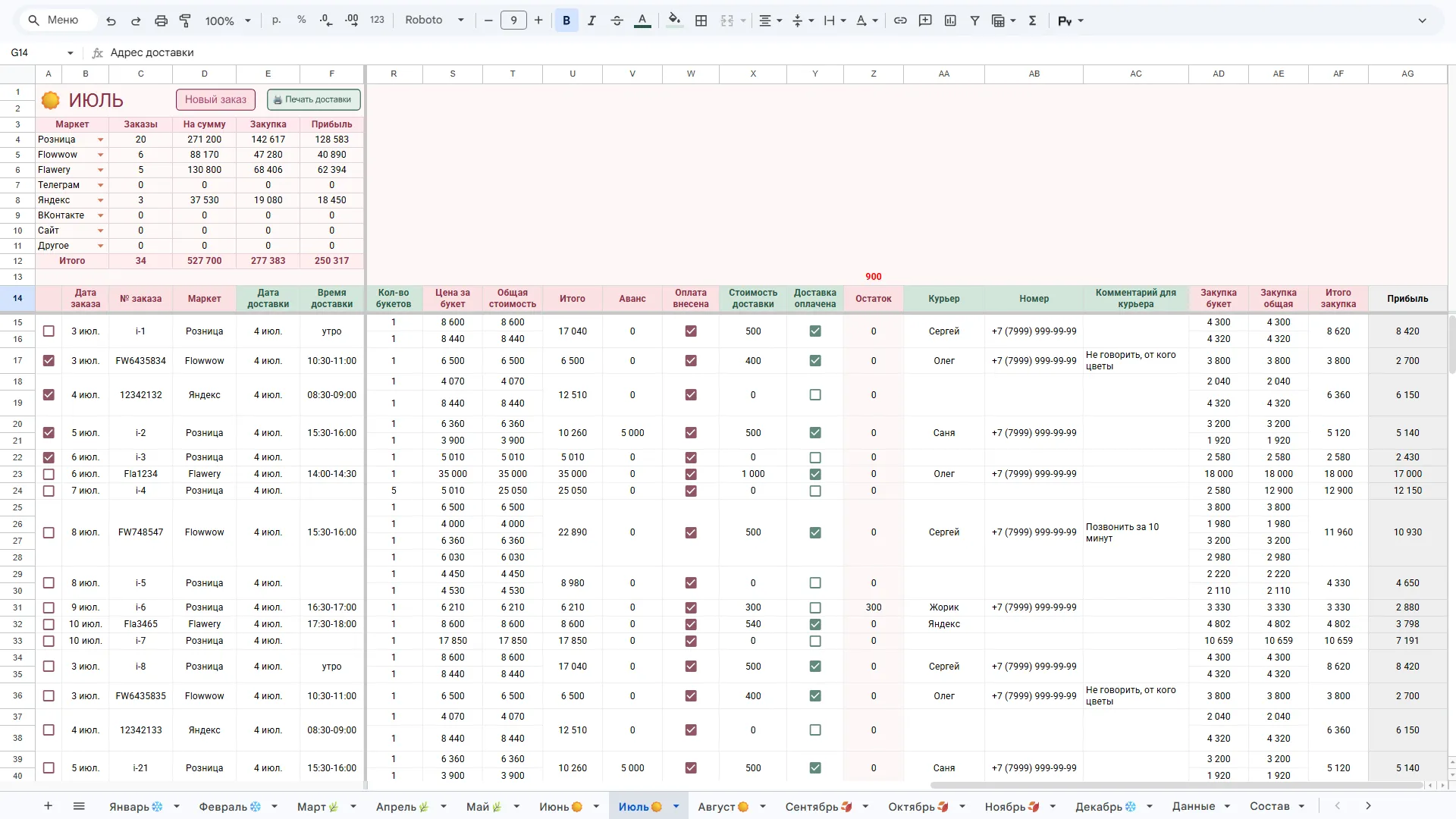Toggle payment made for order Fla1234
Viewport: 1456px width, 819px height.
(691, 474)
